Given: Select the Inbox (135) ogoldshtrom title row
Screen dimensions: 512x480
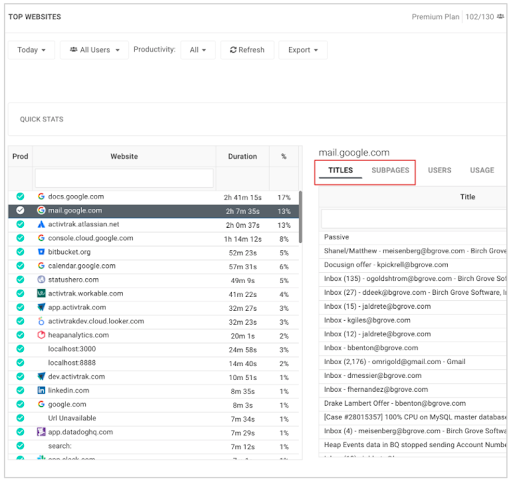Looking at the screenshot, I should point(413,279).
